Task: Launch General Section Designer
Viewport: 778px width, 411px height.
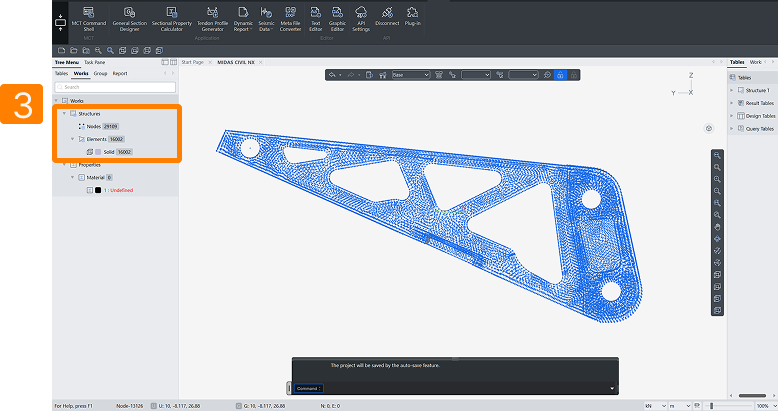Action: click(130, 19)
